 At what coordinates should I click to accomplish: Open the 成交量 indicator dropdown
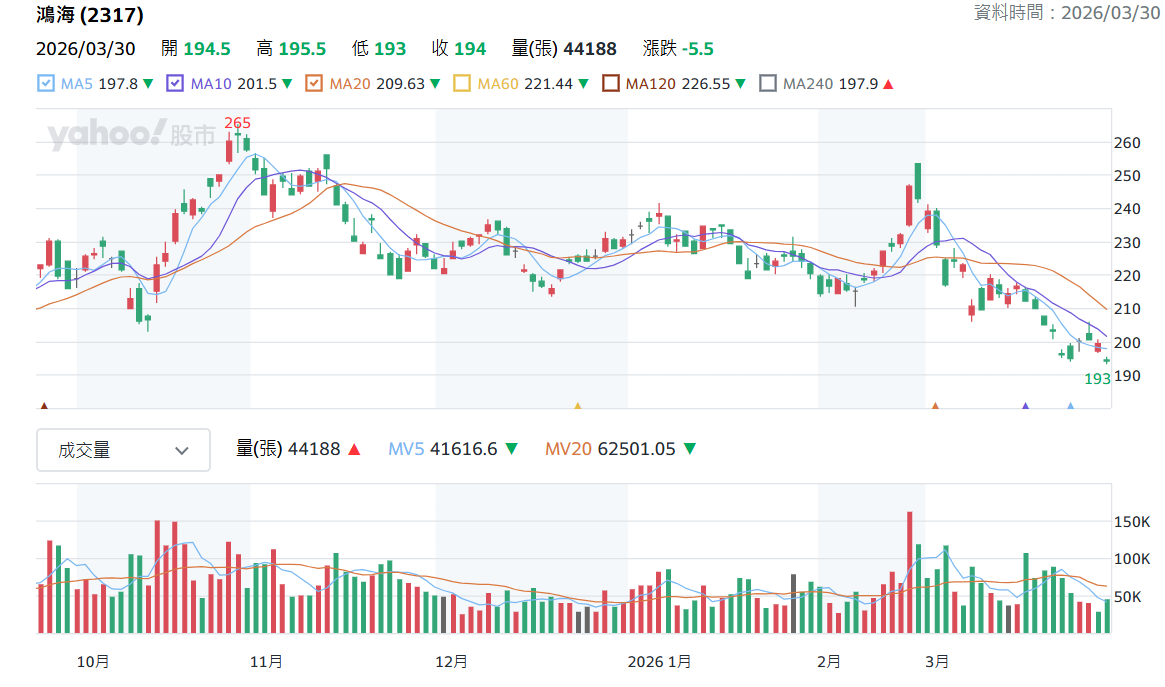click(x=123, y=450)
